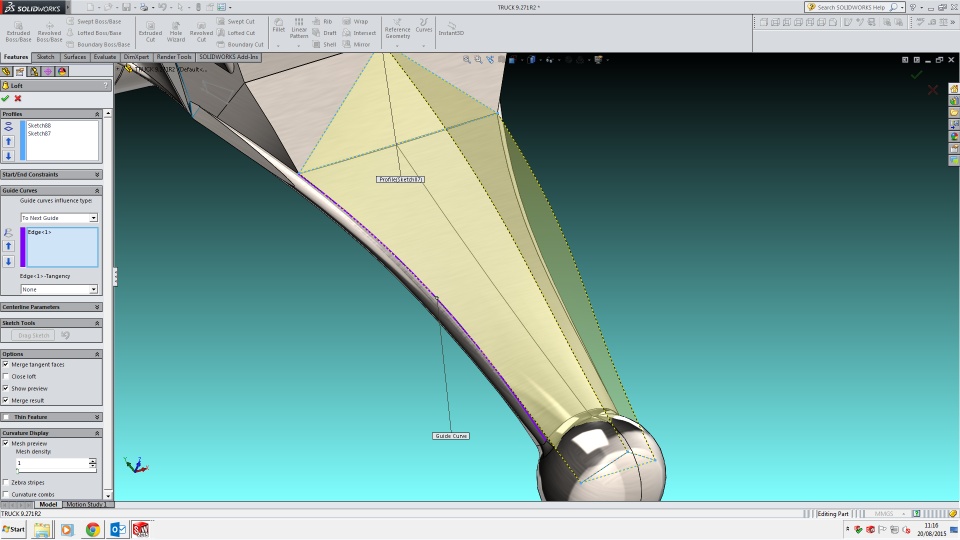Viewport: 960px width, 540px height.
Task: Expand the Centerline Parameters section
Action: [97, 307]
